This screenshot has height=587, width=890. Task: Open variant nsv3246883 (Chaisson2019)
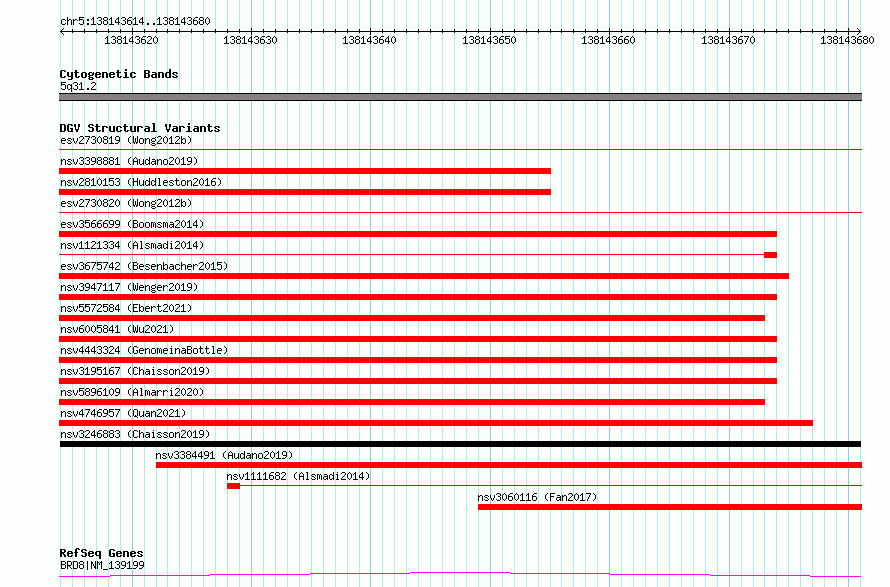click(135, 434)
